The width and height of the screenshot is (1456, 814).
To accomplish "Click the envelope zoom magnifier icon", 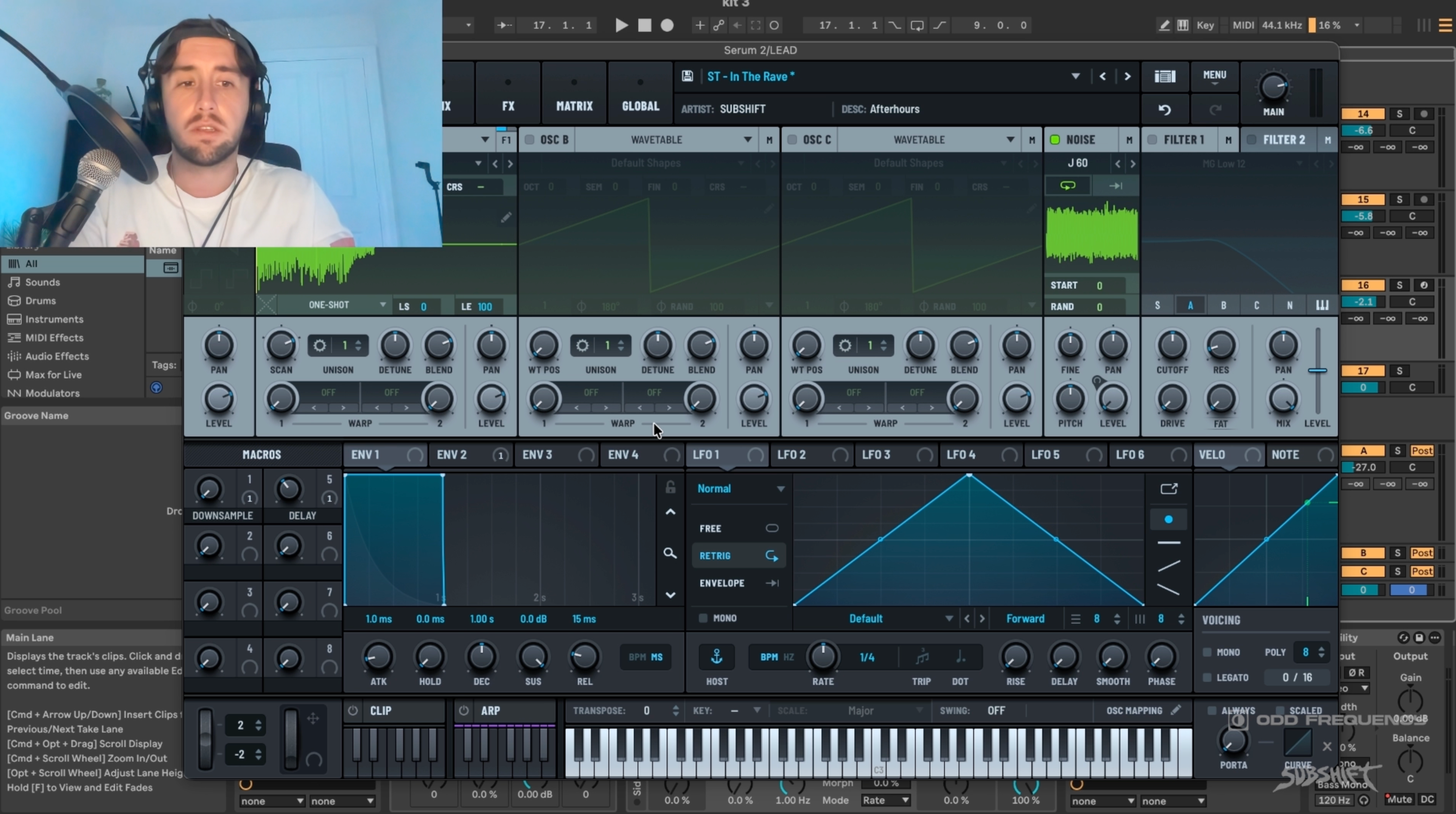I will (x=670, y=553).
